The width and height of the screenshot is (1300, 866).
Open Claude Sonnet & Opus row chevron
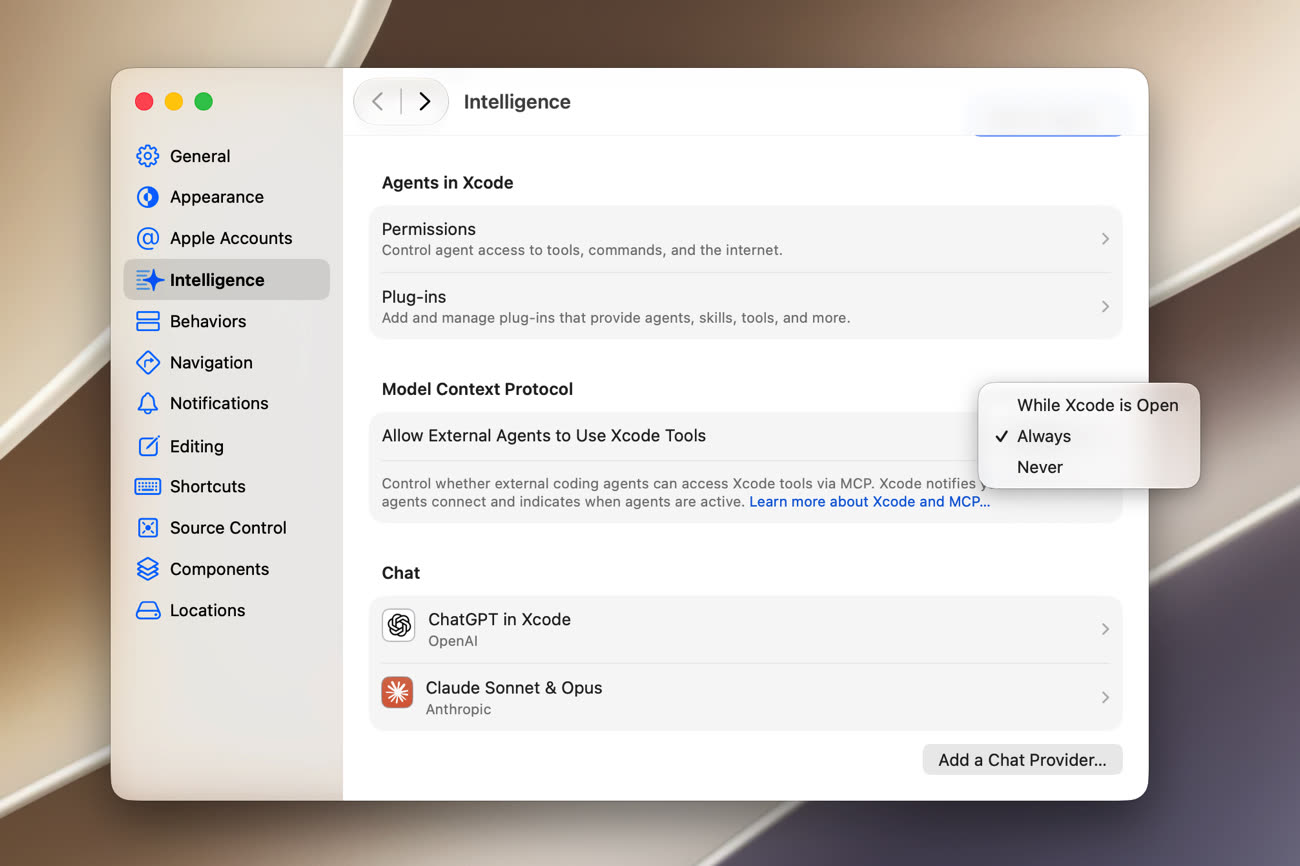pyautogui.click(x=1105, y=697)
